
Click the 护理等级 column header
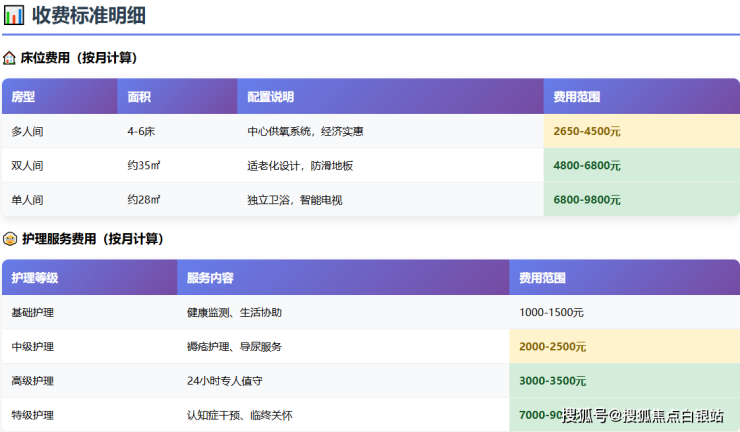pos(35,278)
